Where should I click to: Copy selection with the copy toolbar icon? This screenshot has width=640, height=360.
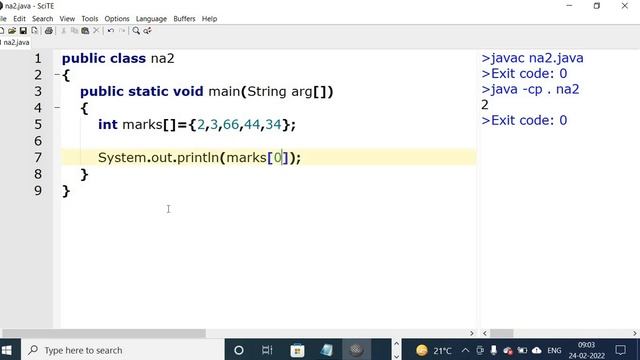point(74,31)
